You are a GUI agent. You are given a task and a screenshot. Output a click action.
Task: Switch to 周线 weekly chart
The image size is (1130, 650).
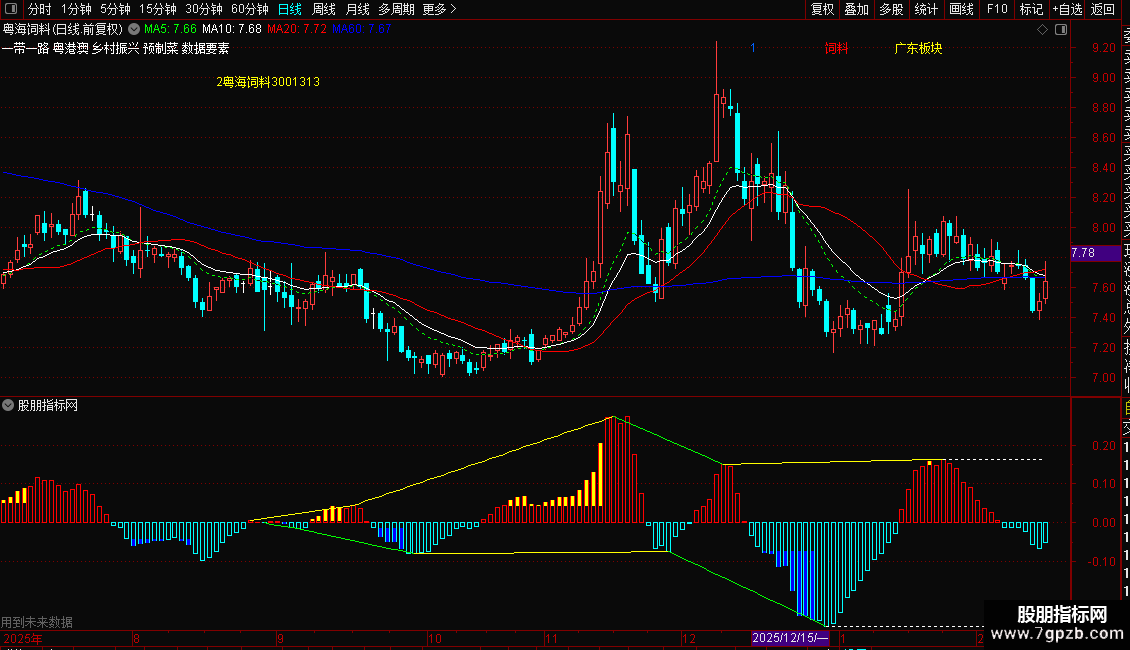pos(324,9)
